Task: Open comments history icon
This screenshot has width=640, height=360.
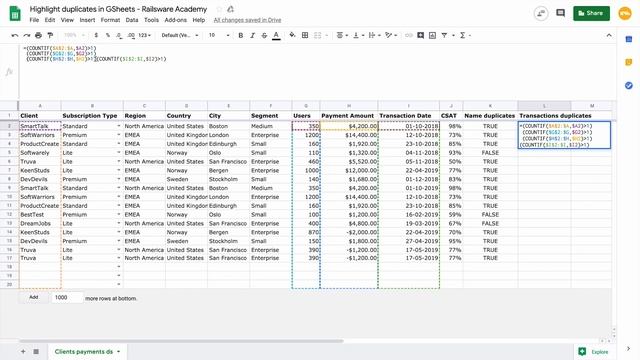Action: tap(560, 13)
